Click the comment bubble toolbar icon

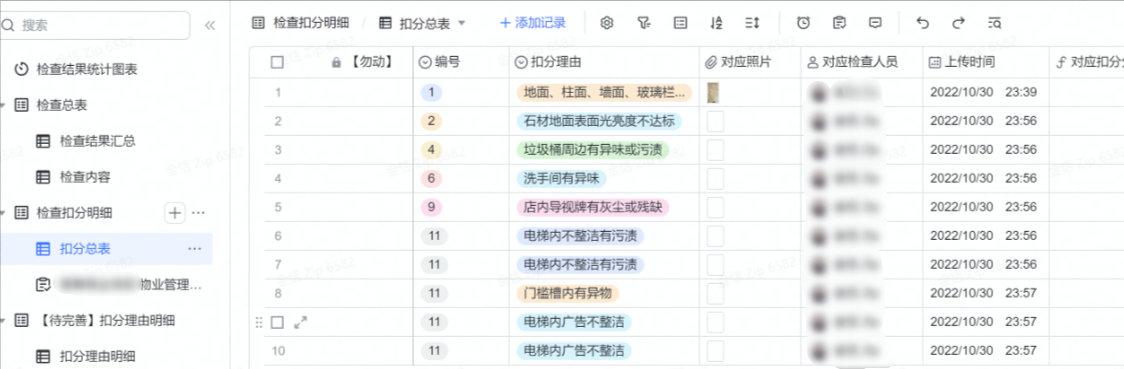(875, 23)
